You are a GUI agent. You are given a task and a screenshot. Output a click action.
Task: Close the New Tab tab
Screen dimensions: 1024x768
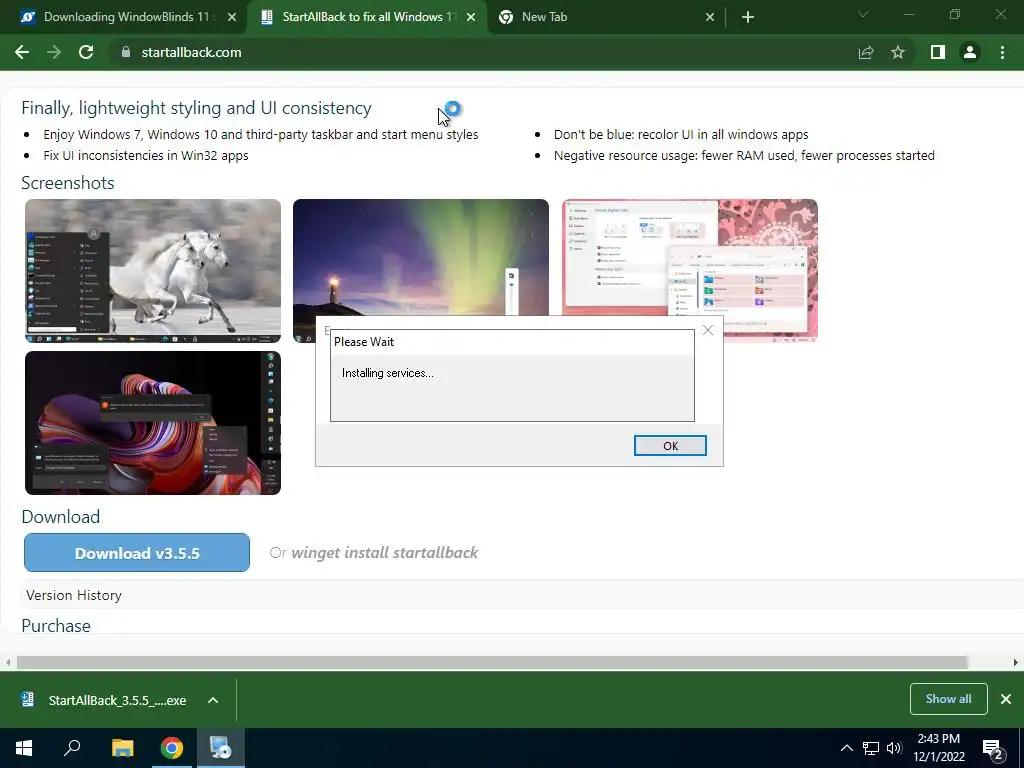point(710,17)
